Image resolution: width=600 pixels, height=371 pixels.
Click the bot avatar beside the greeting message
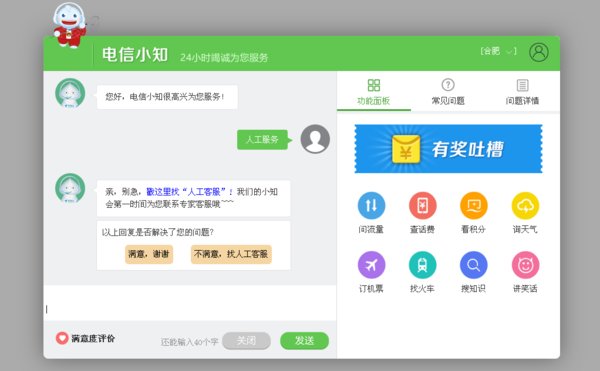tap(70, 93)
